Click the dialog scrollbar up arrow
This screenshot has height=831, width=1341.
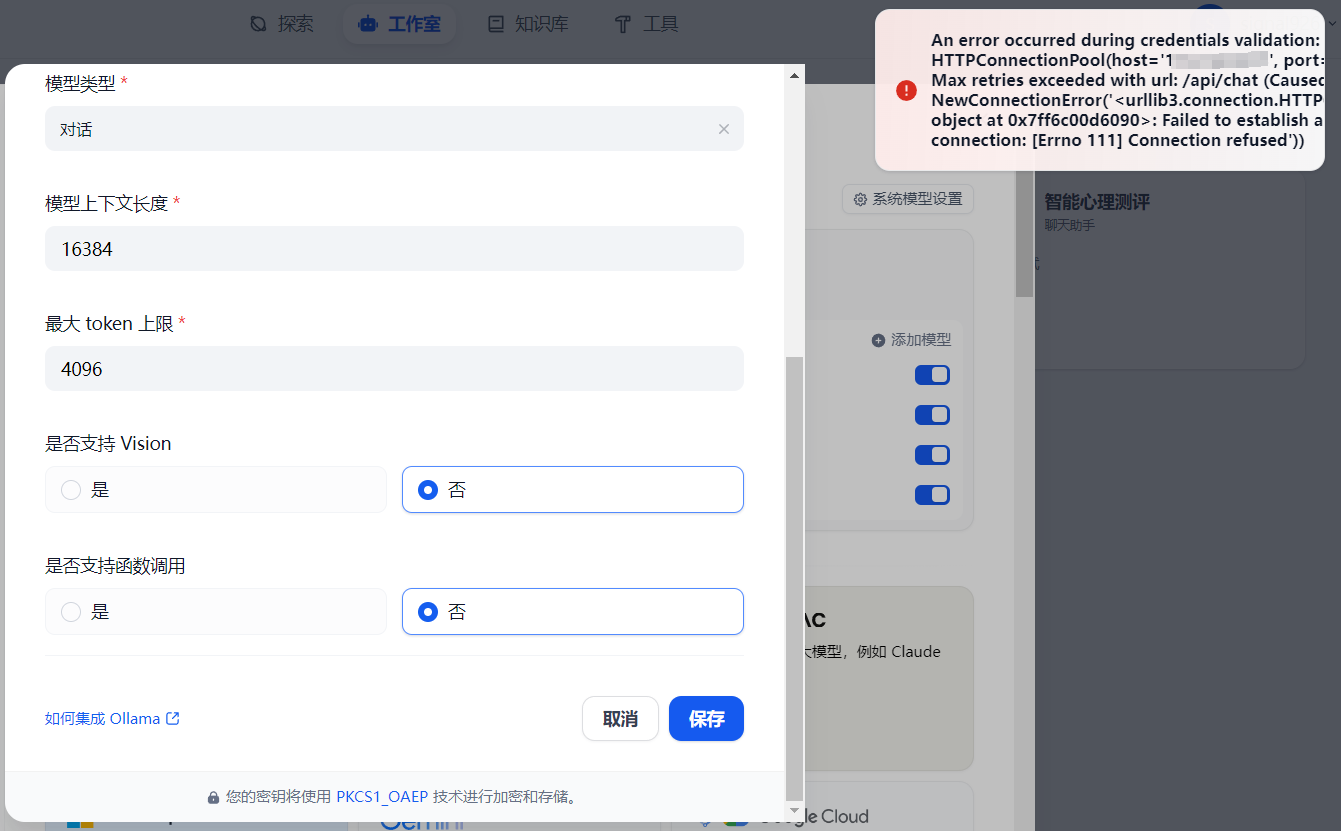point(795,75)
